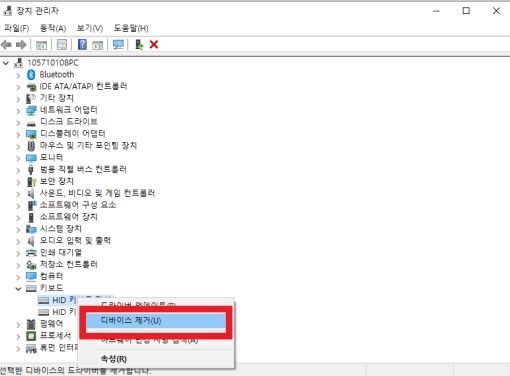This screenshot has width=510, height=376.
Task: Click the Forward arrow in the toolbar
Action: tap(21, 44)
